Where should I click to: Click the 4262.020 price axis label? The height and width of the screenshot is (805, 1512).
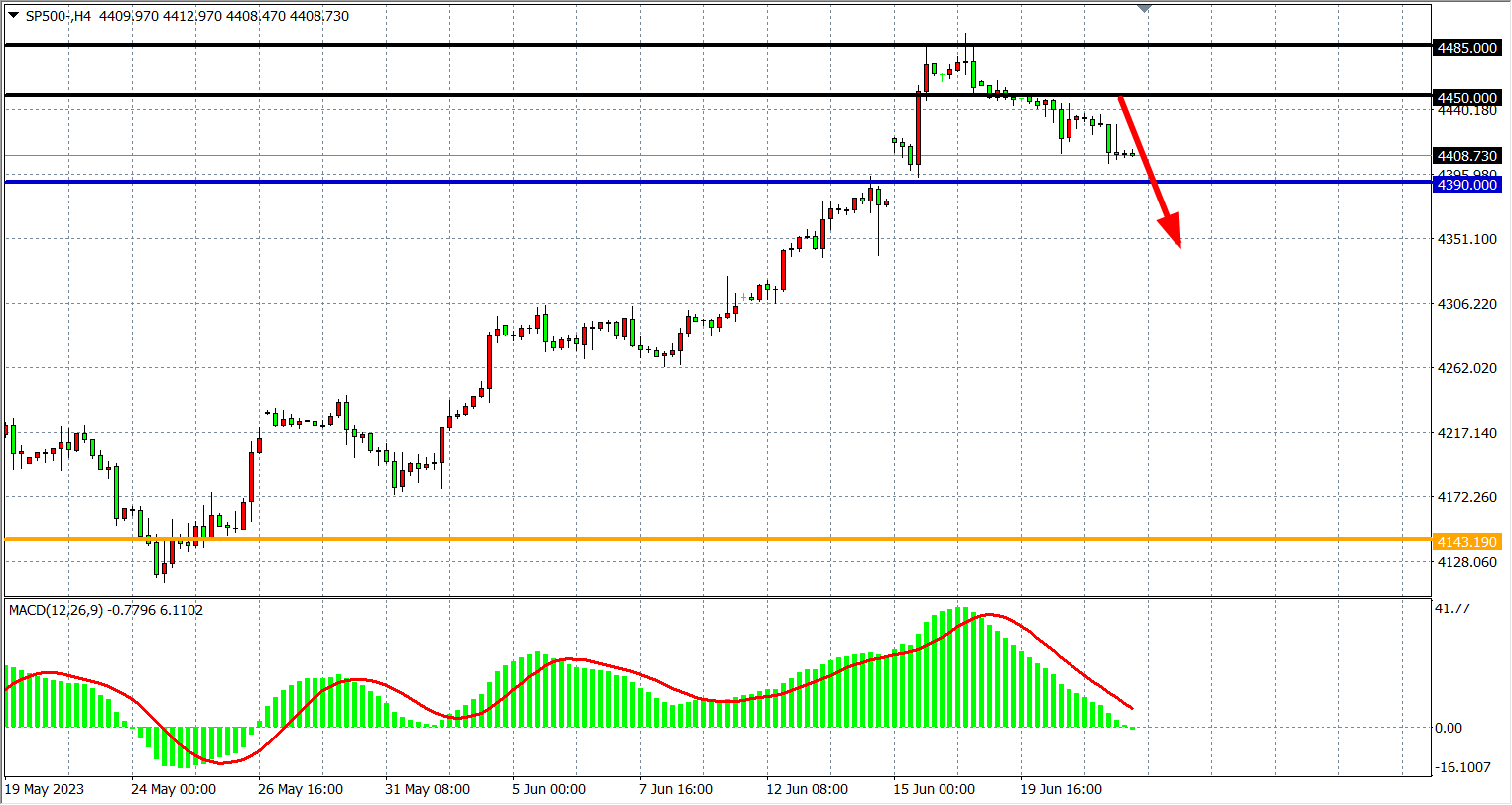point(1466,368)
